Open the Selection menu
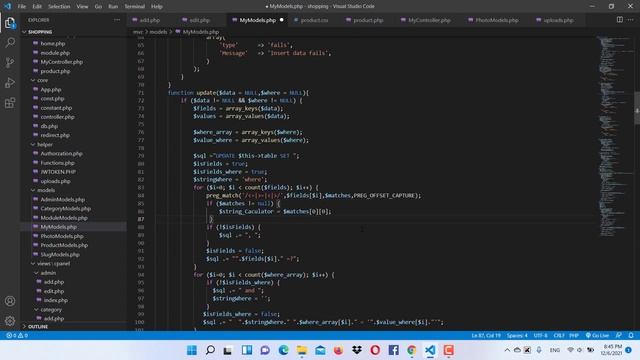 (x=59, y=7)
